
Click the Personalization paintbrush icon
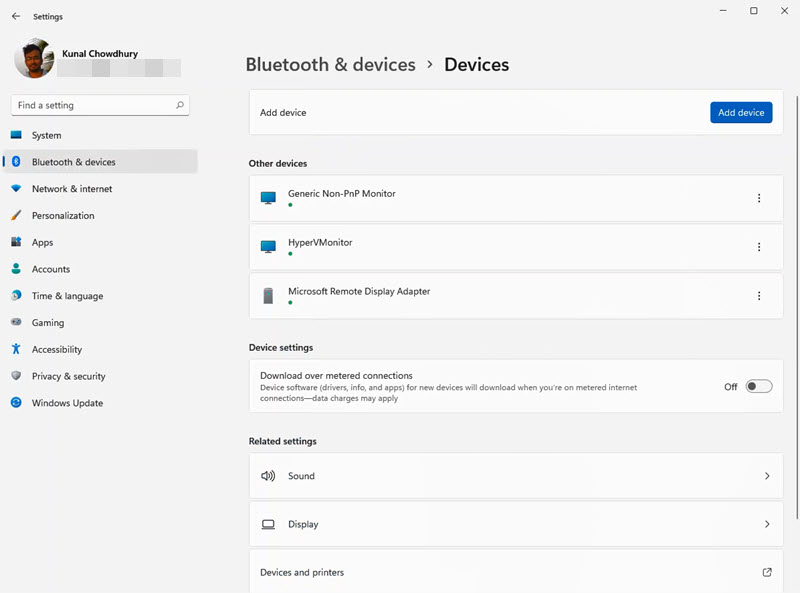coord(16,215)
